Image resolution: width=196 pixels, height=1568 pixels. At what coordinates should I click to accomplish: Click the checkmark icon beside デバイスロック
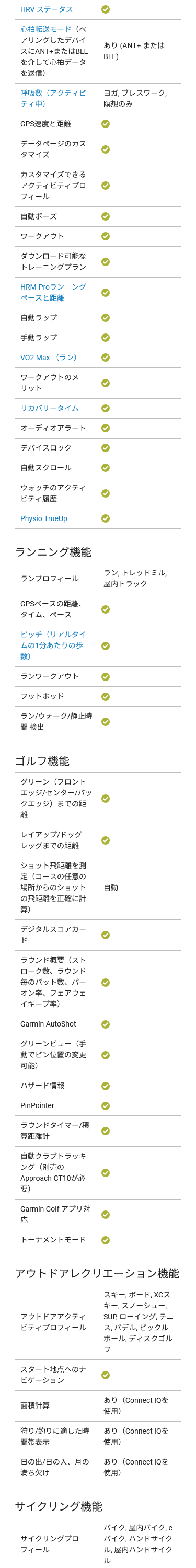coord(105,448)
